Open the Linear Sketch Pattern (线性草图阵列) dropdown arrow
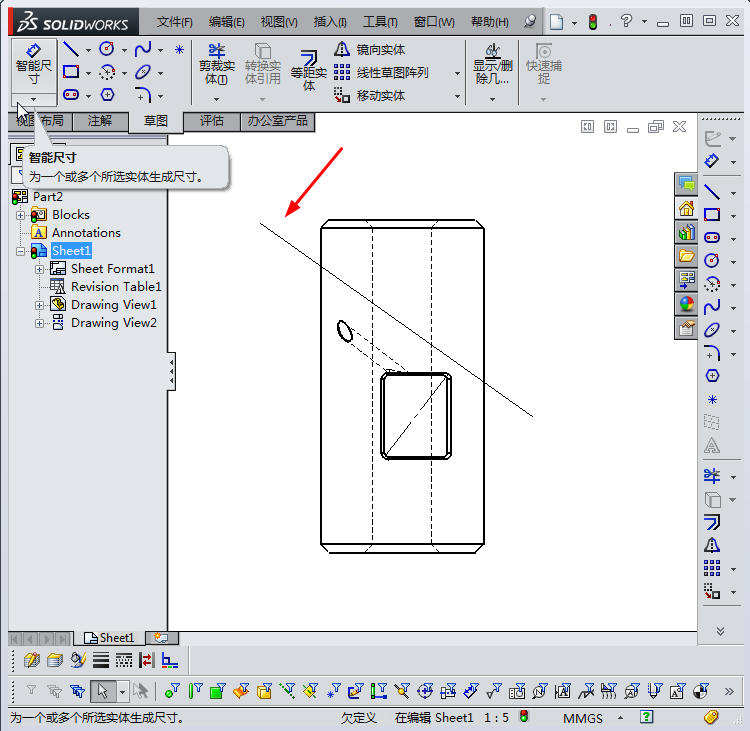The height and width of the screenshot is (731, 750). coord(457,73)
